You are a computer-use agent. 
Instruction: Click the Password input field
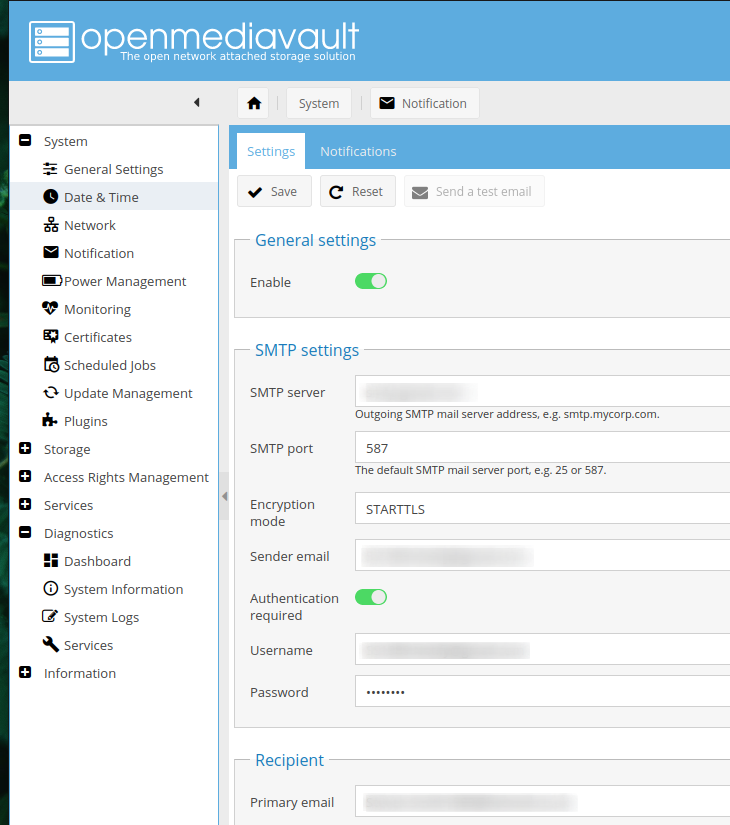point(542,691)
